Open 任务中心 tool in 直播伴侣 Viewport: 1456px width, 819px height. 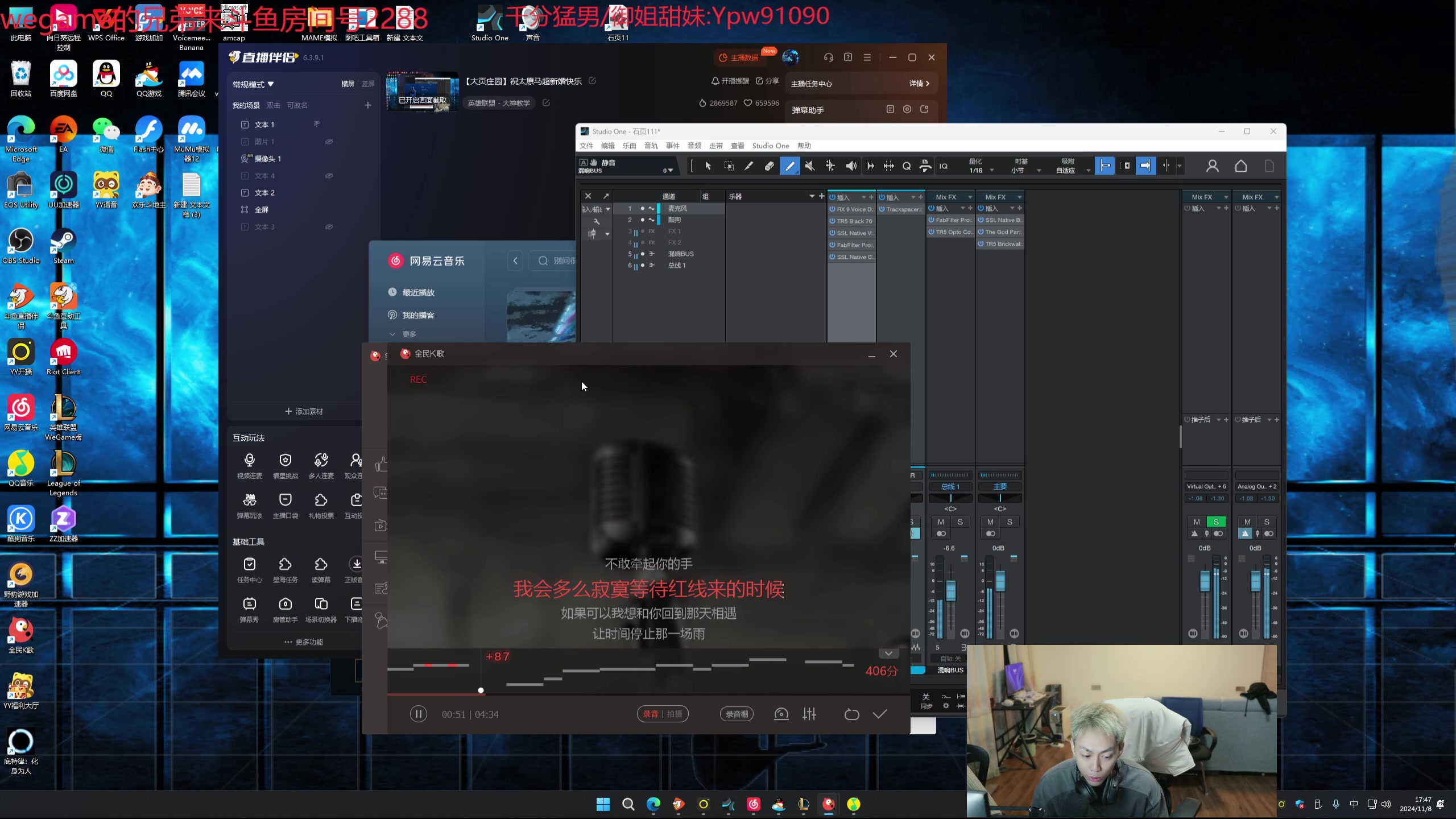pos(250,570)
